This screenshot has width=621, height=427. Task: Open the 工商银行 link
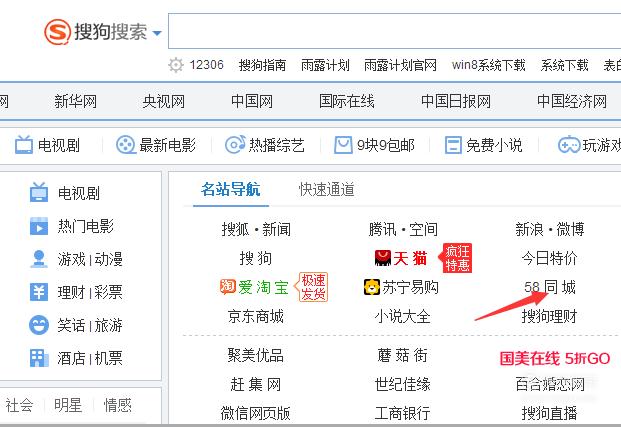click(402, 413)
